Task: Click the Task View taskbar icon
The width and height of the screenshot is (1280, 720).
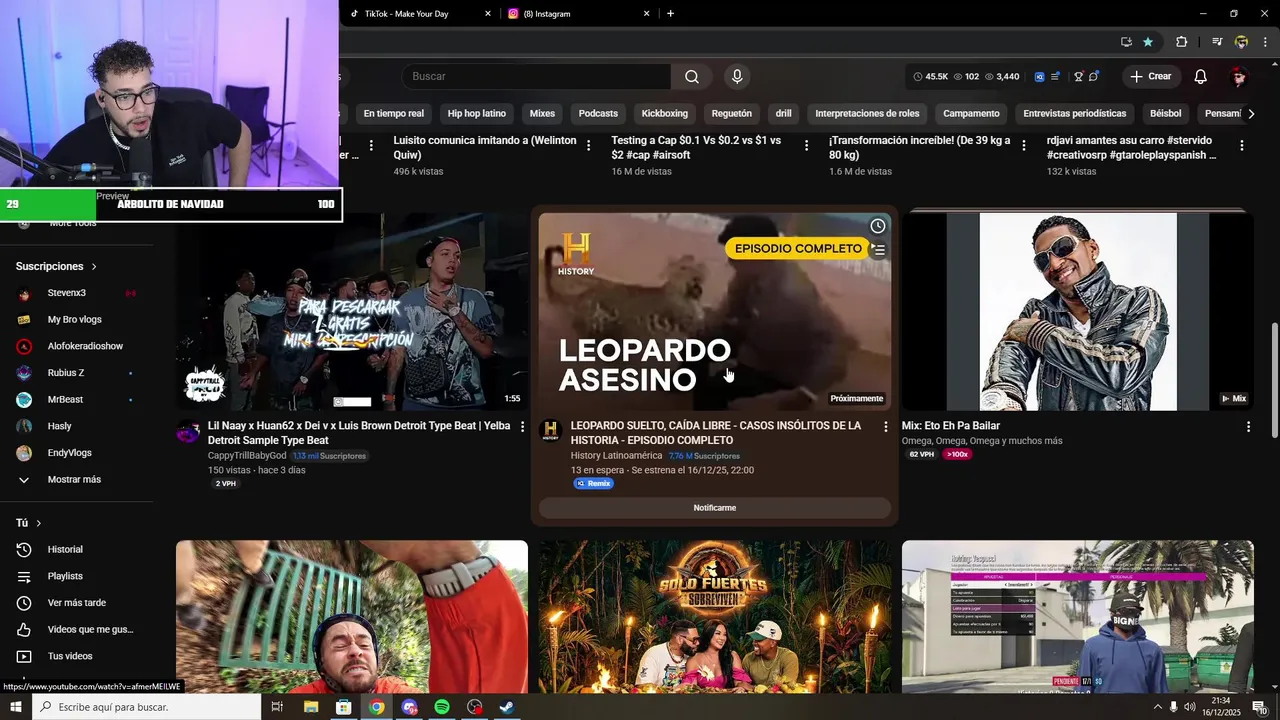Action: pos(278,707)
